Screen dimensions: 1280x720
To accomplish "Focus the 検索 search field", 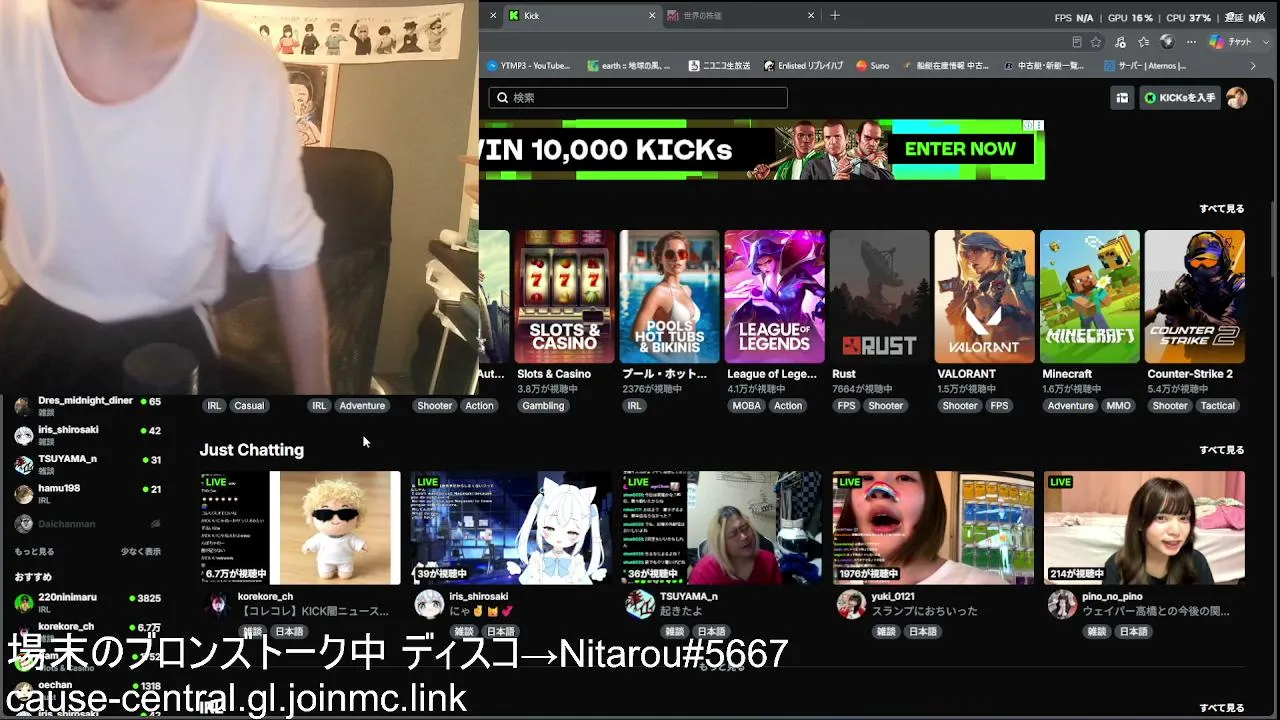I will point(638,98).
